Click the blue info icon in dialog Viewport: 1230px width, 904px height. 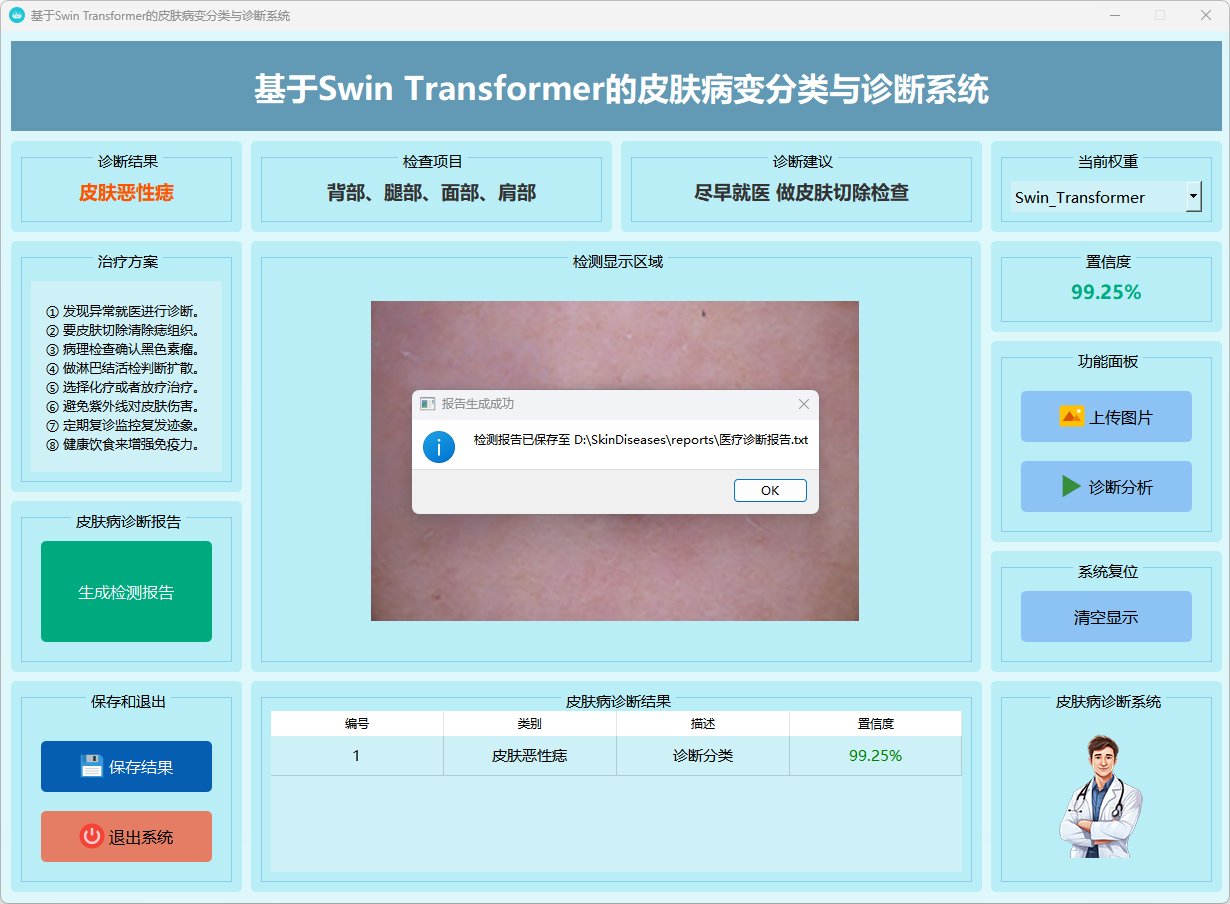[439, 446]
